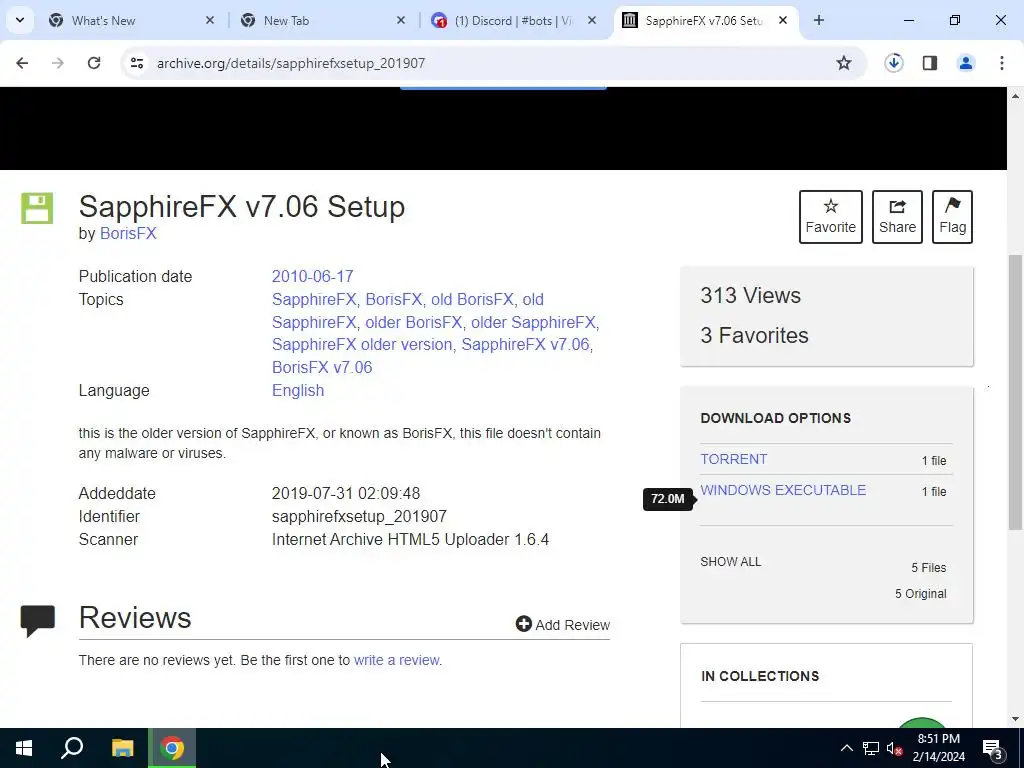
Task: Open a new tab with plus button
Action: click(x=819, y=20)
